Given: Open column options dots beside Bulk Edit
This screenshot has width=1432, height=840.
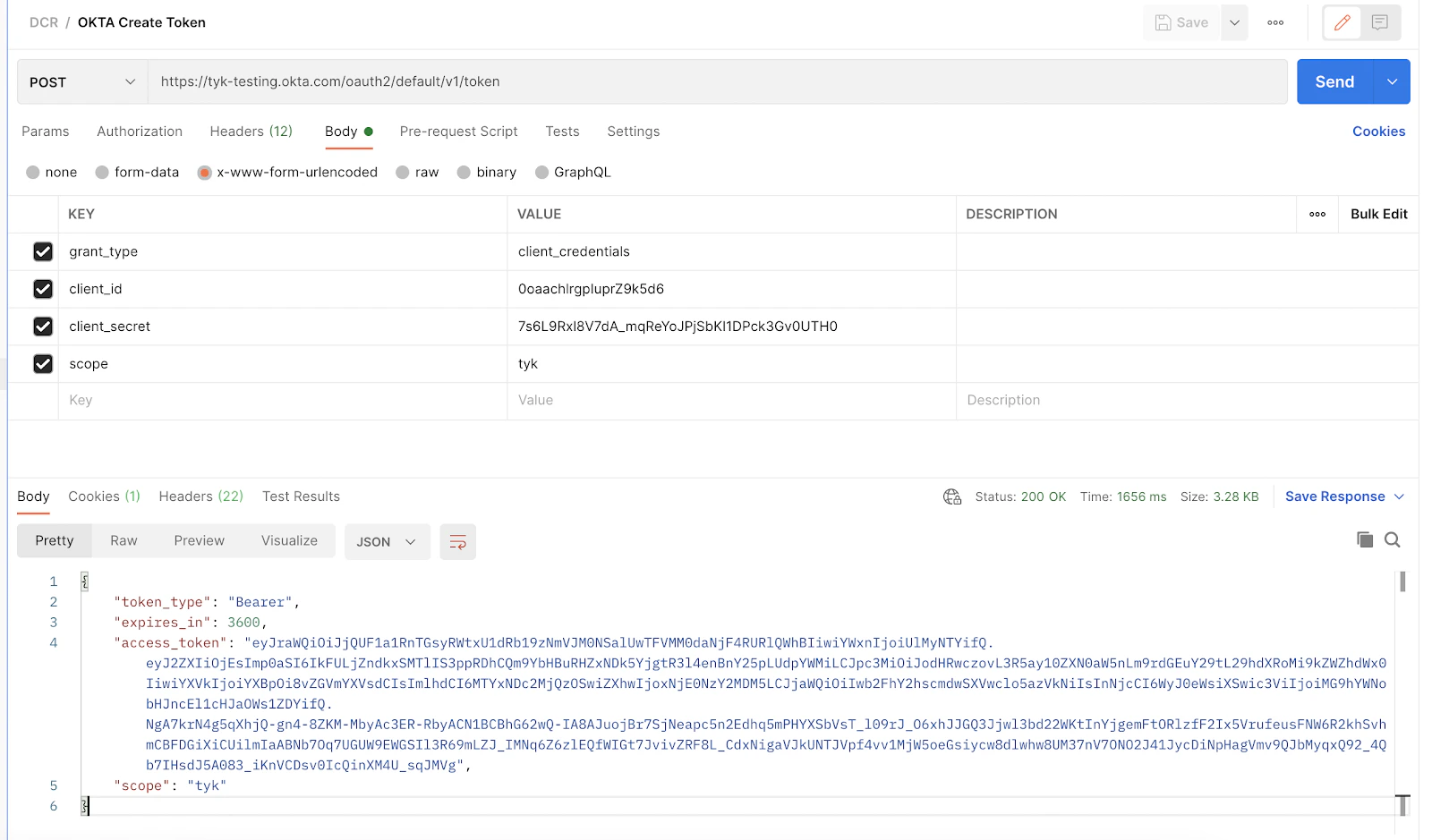Looking at the screenshot, I should point(1317,214).
